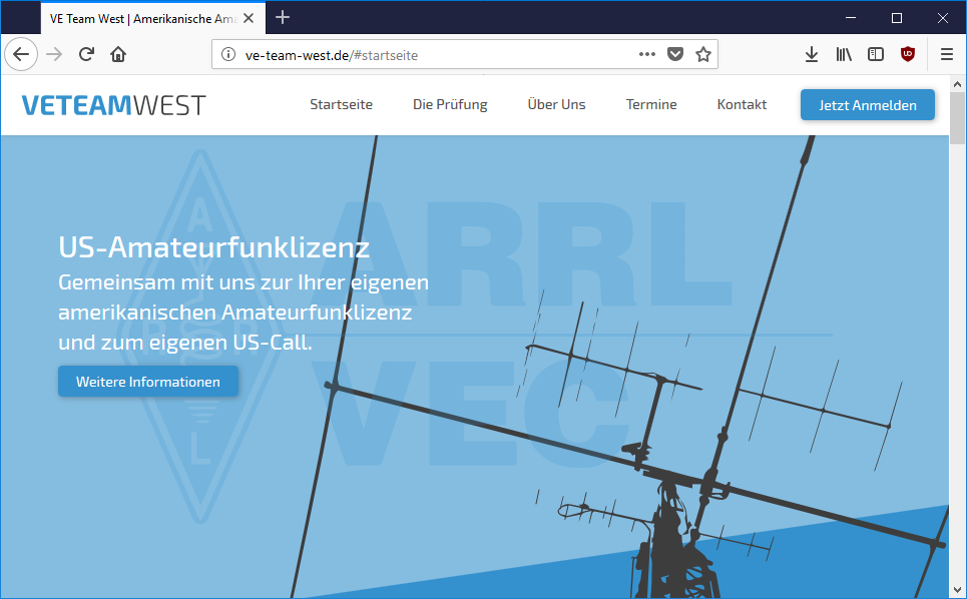This screenshot has width=967, height=599.
Task: Open the library bookmarks and history
Action: click(x=844, y=54)
